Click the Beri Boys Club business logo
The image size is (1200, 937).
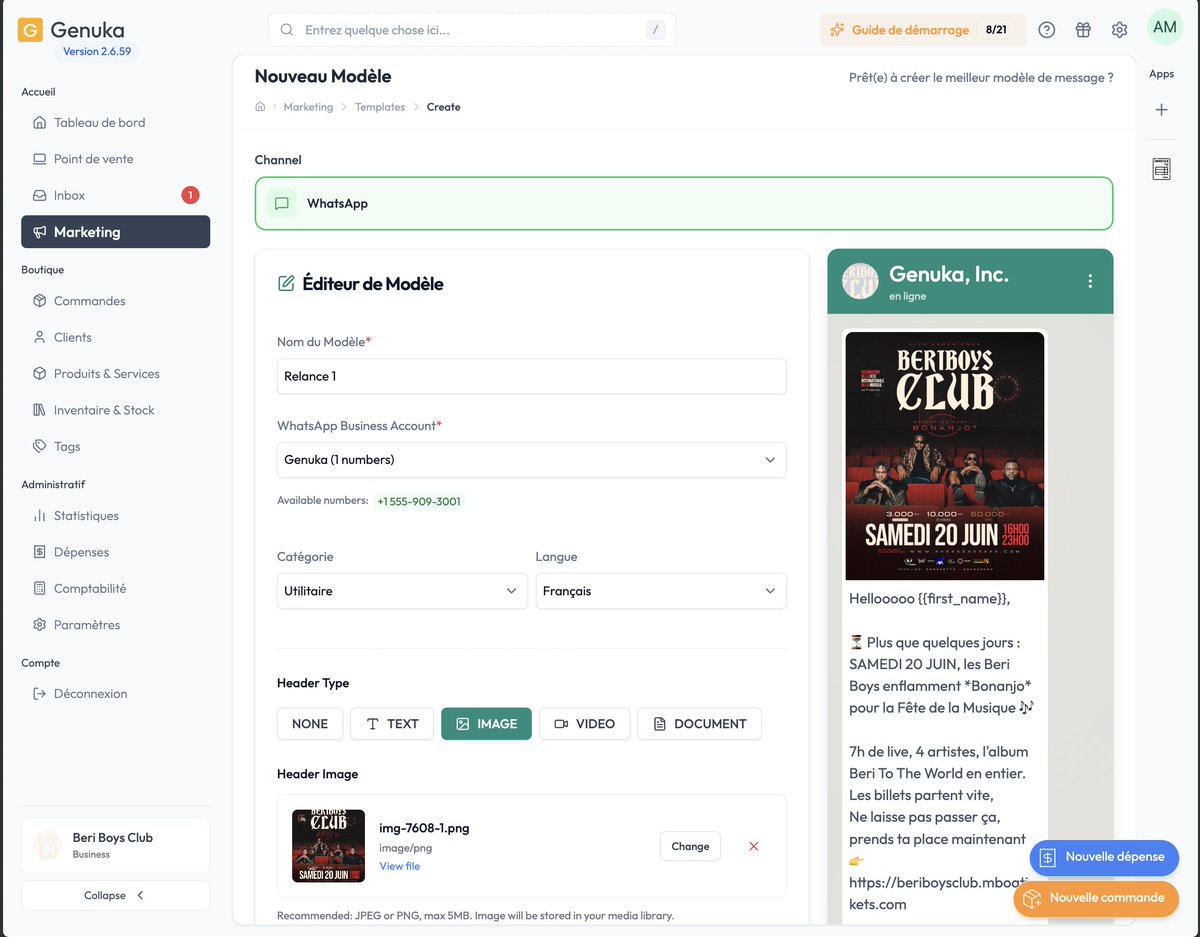point(48,845)
